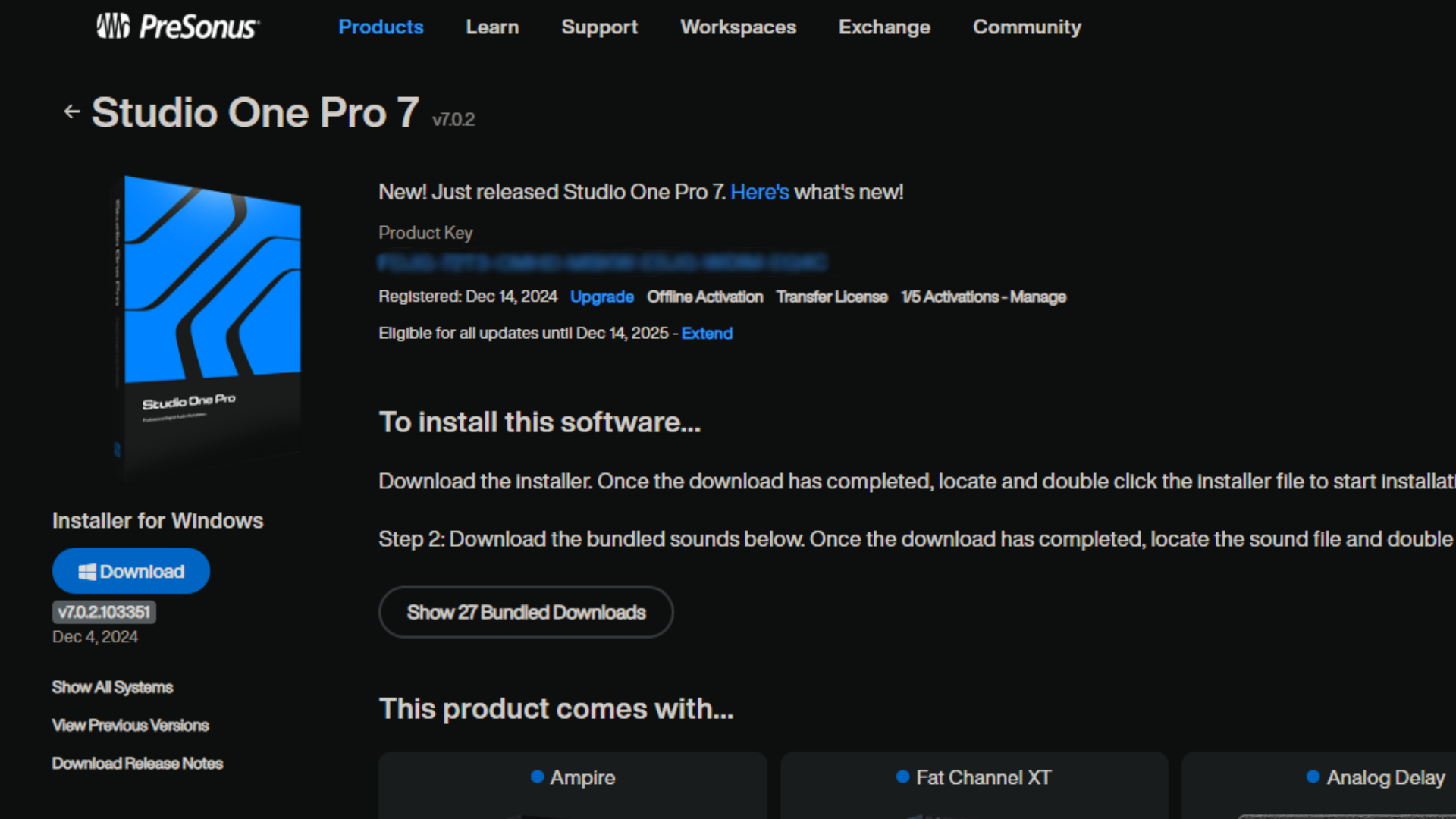Click the "Dec 4, 2024" release date
The image size is (1456, 819).
tap(95, 637)
